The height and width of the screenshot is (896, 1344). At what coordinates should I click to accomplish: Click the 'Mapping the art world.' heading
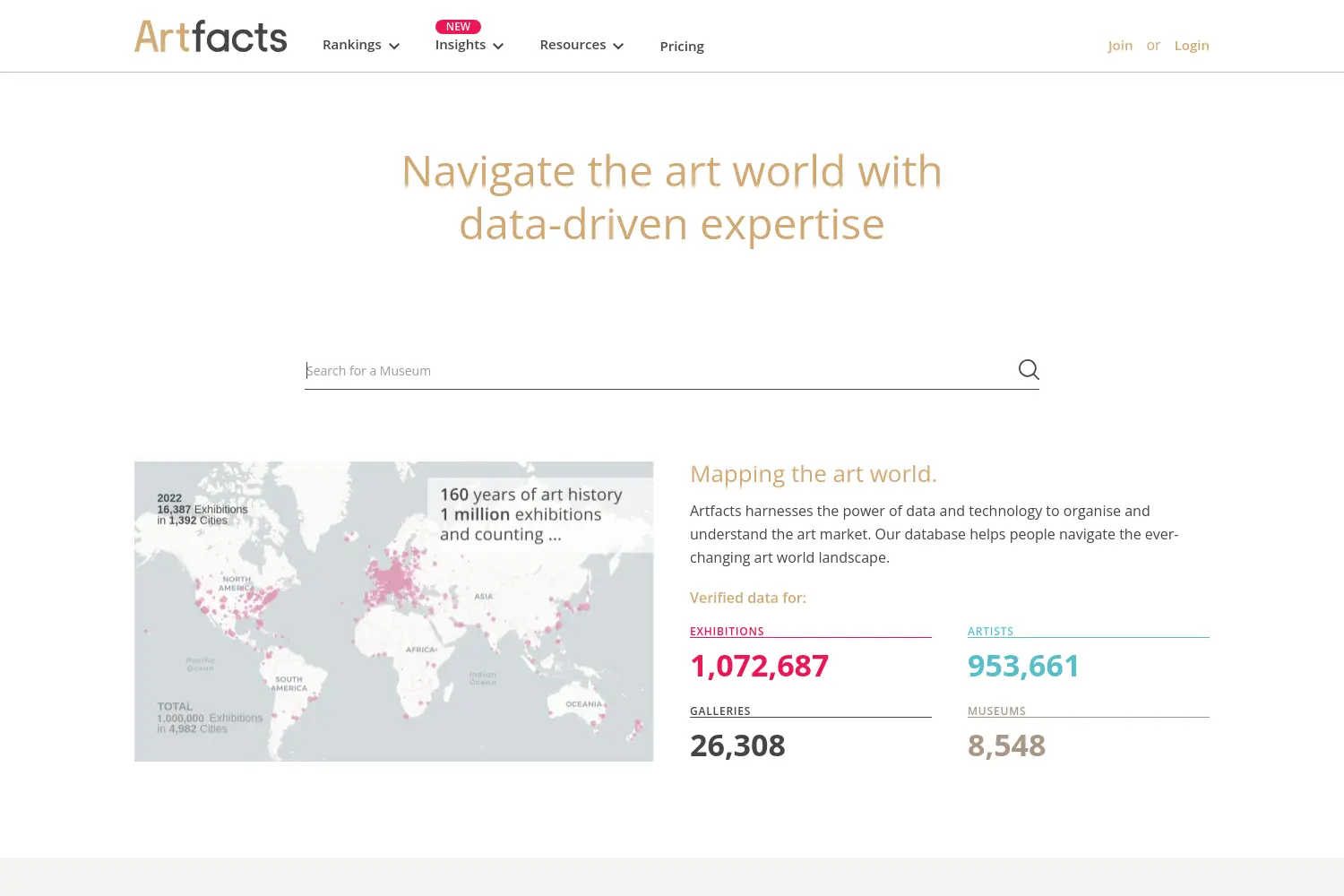(814, 474)
